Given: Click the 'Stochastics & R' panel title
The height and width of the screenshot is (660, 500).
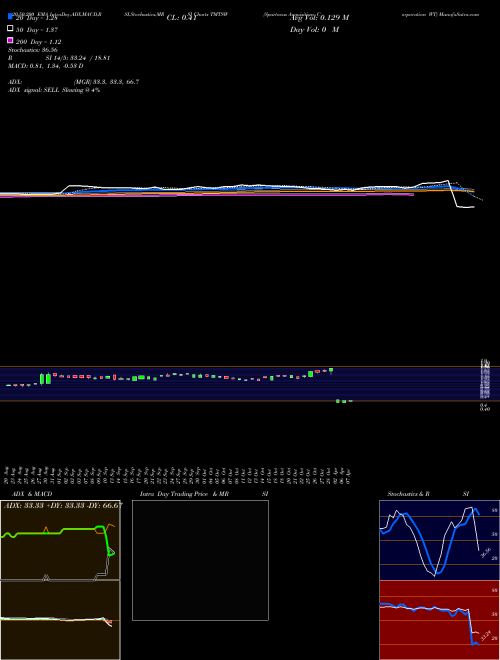Looking at the screenshot, I should point(408,494).
